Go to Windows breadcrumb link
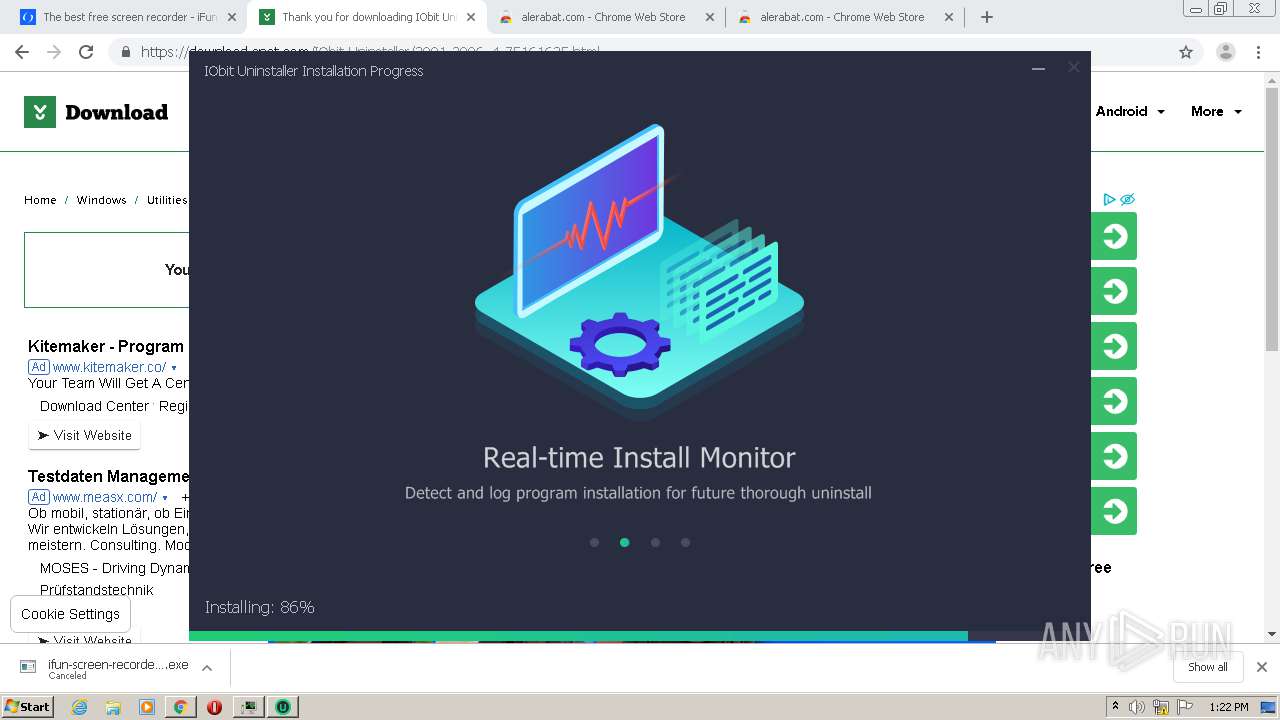This screenshot has height=720, width=1280. (x=101, y=200)
